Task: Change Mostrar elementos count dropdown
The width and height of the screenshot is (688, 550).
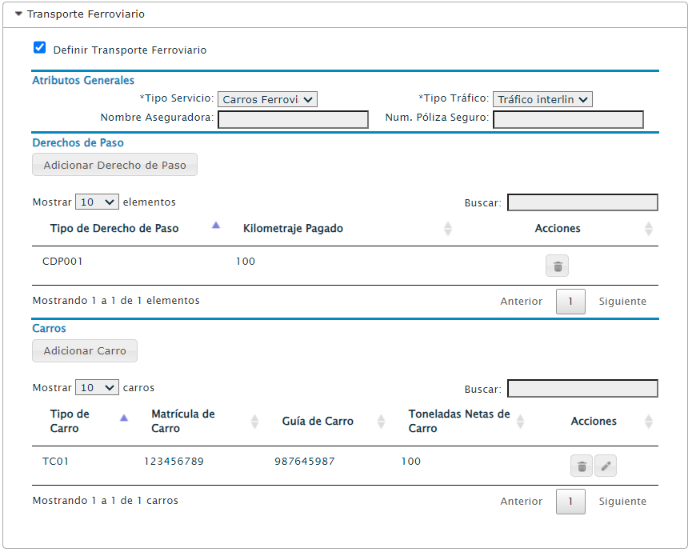Action: (x=97, y=202)
